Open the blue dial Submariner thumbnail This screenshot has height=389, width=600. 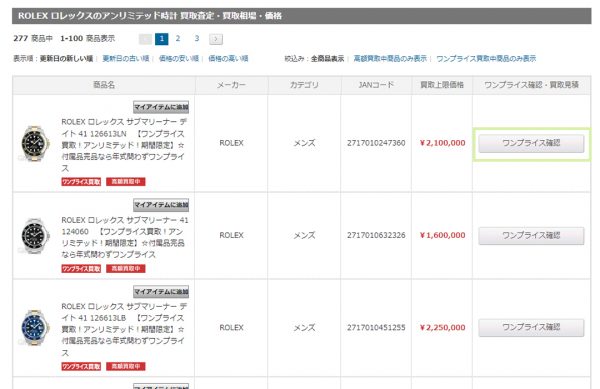[35, 328]
